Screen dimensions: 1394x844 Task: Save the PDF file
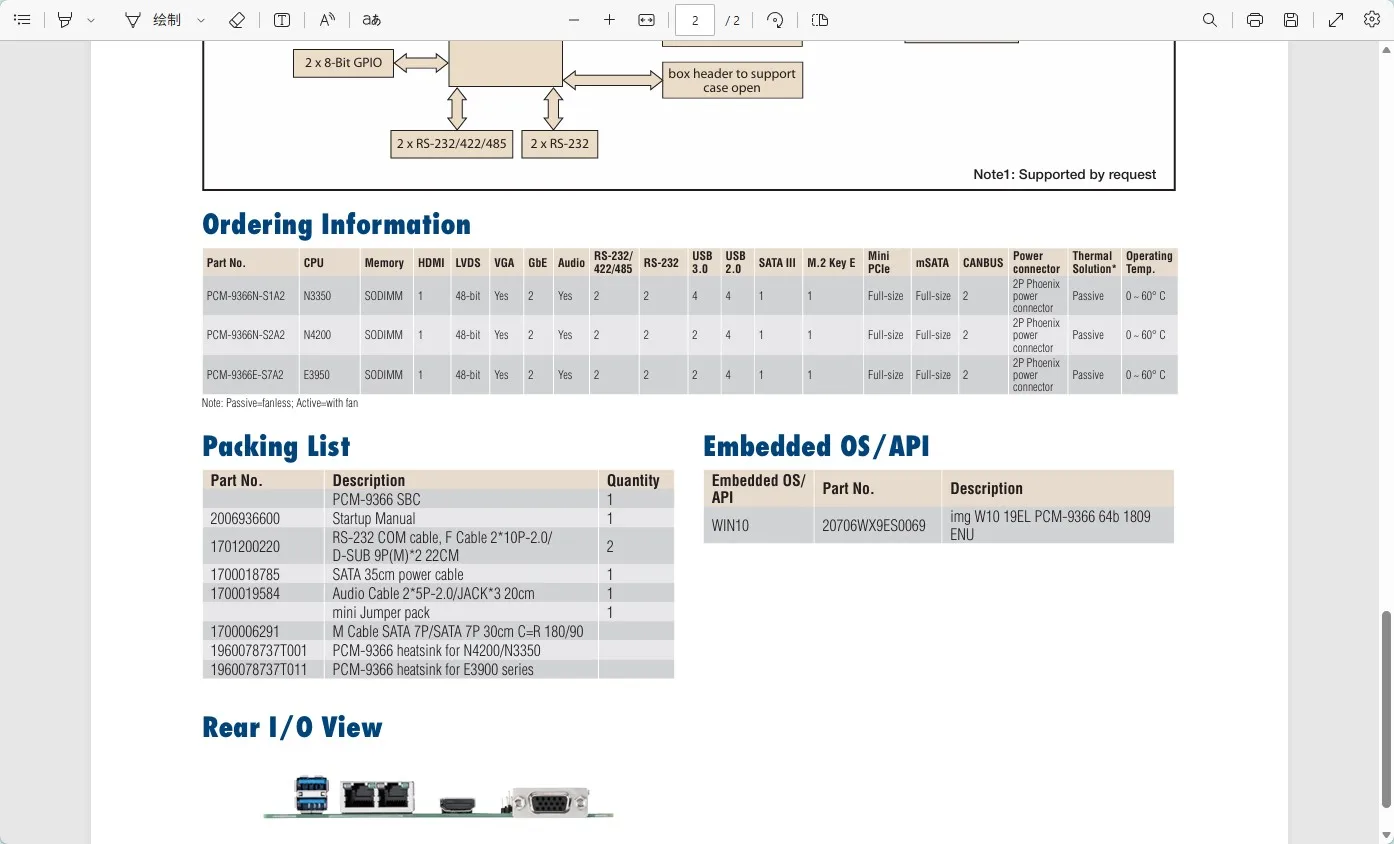[x=1291, y=20]
